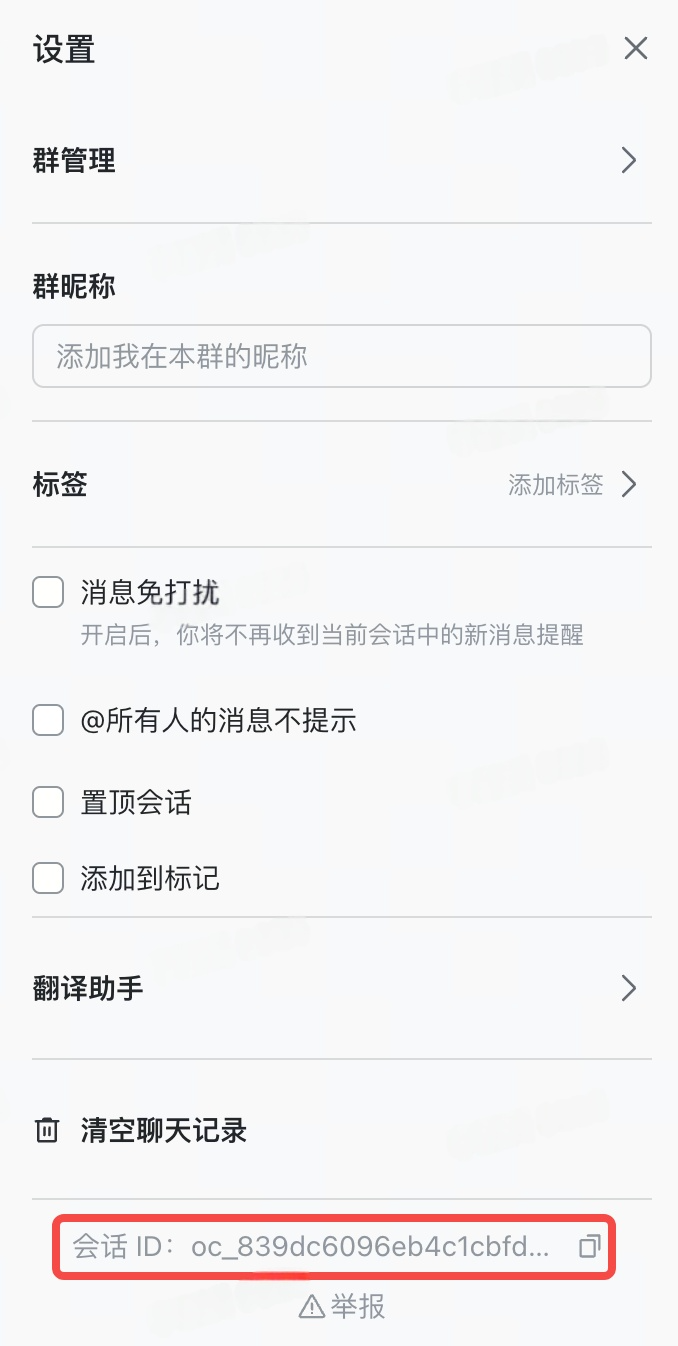This screenshot has width=678, height=1346.
Task: Toggle the 添加到标记 checkbox
Action: [48, 879]
